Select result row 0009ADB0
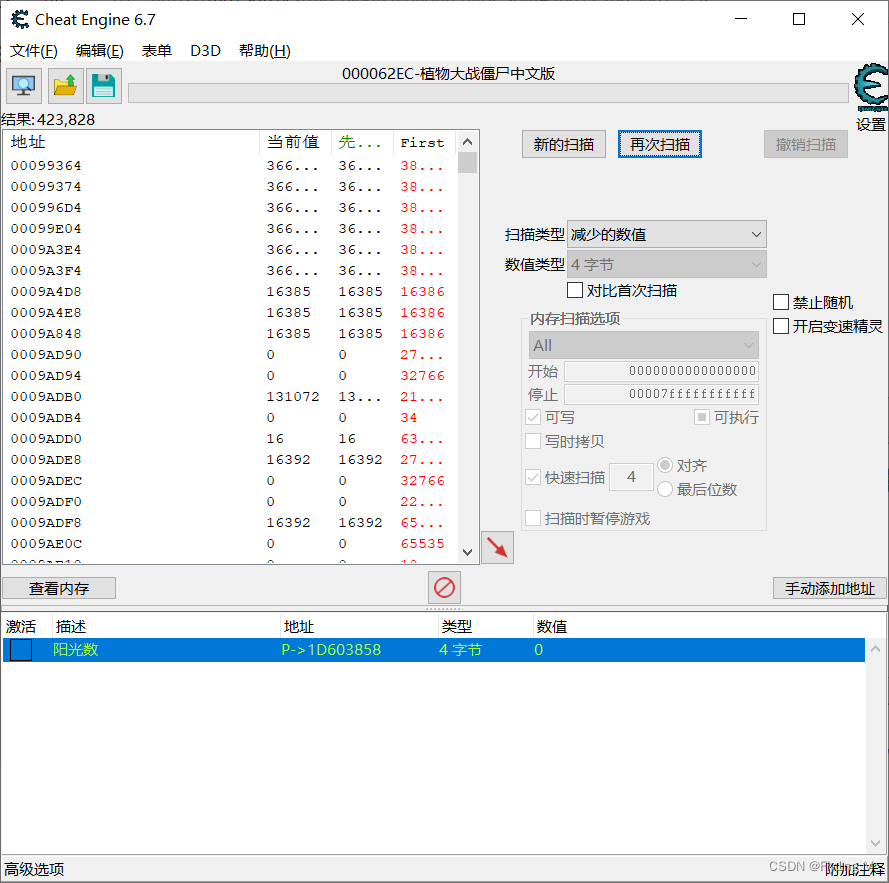The image size is (889, 883). (x=229, y=396)
